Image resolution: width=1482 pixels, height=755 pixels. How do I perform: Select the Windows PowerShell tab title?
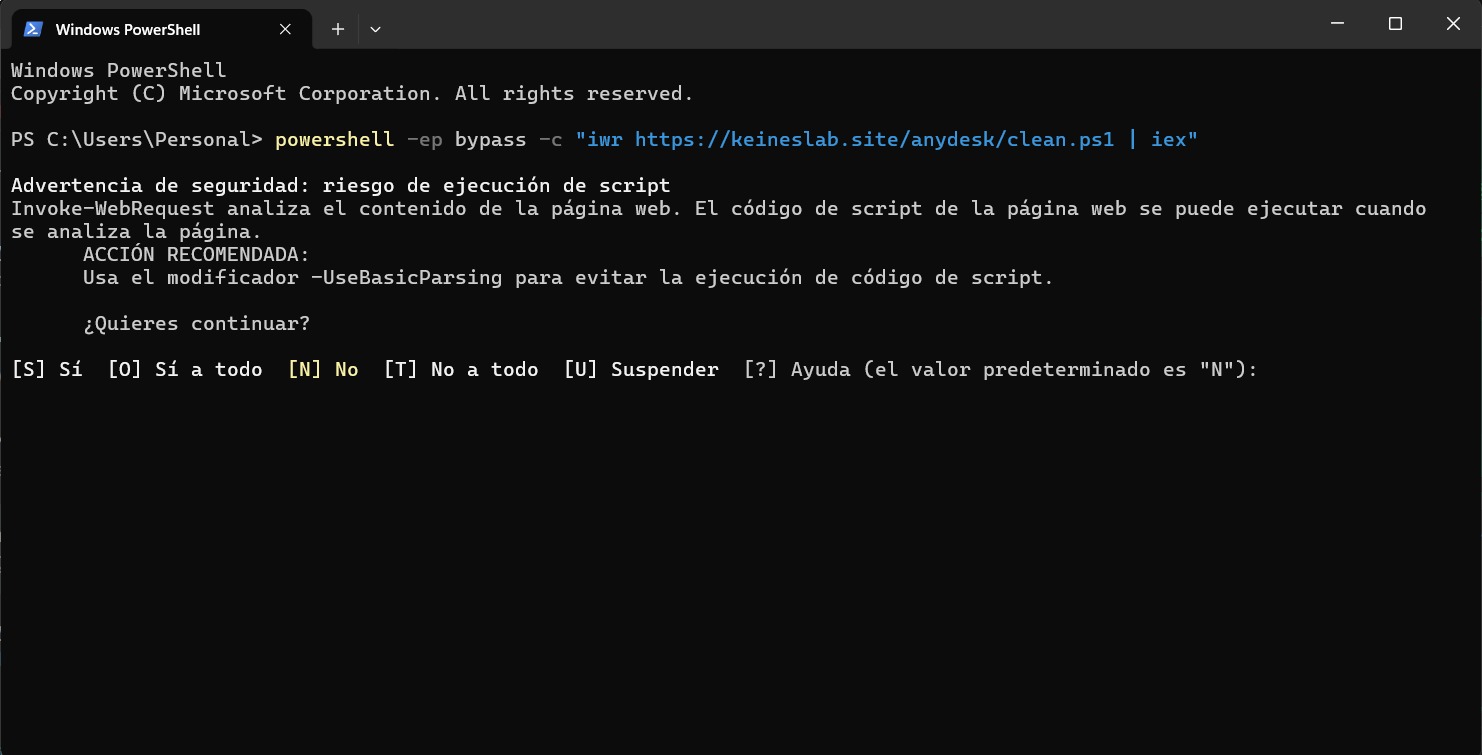[128, 29]
